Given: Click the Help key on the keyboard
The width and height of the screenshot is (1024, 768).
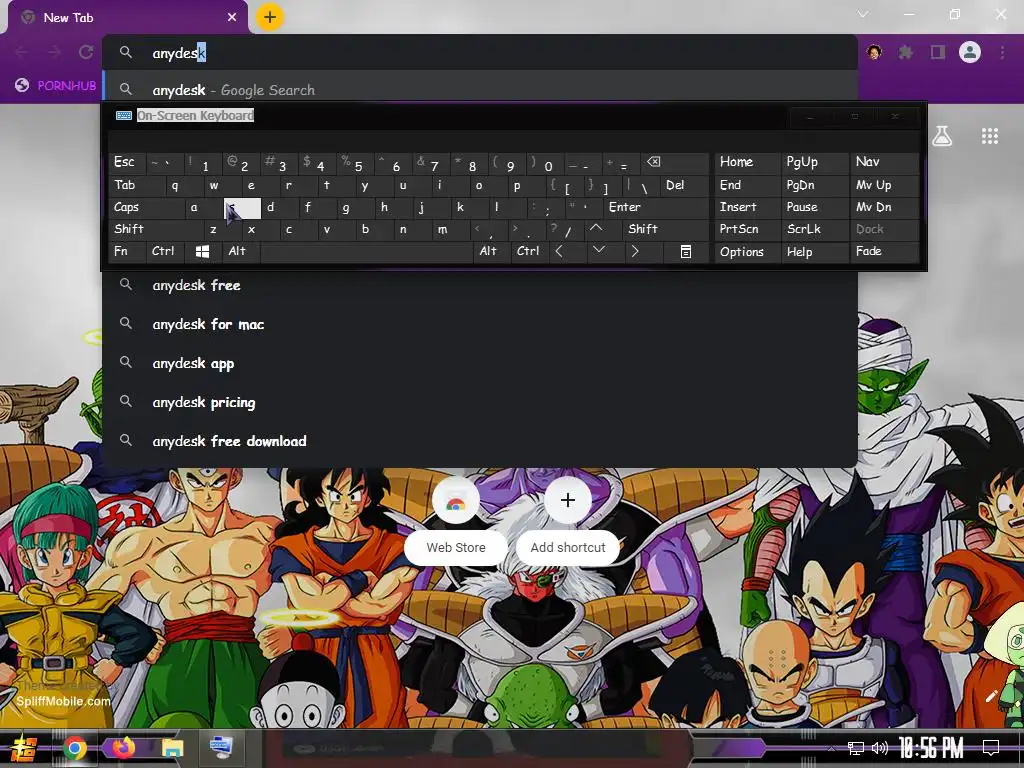Looking at the screenshot, I should (x=814, y=251).
